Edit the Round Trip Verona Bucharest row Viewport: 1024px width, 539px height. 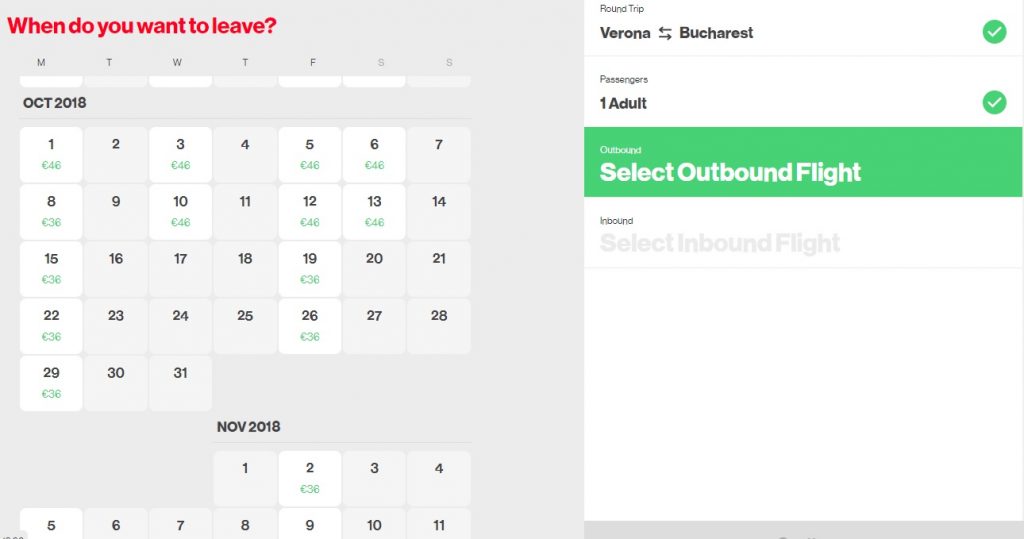pos(760,28)
